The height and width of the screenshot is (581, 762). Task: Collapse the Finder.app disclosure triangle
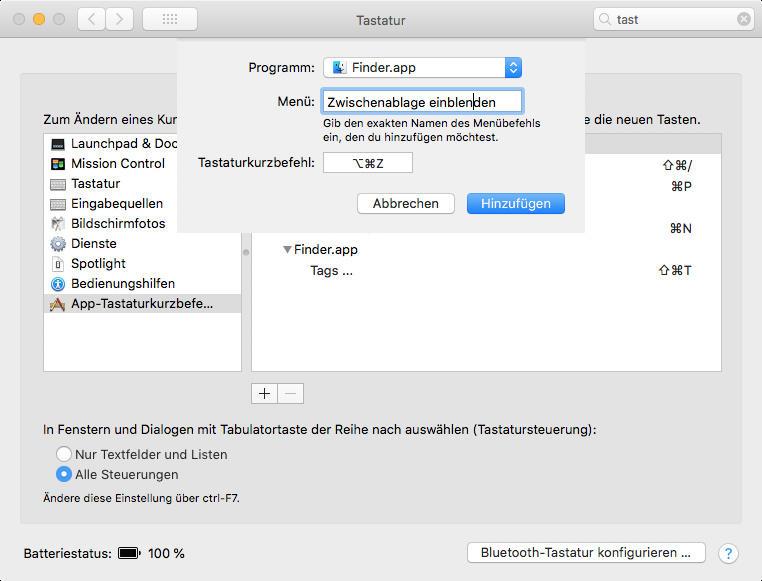pos(287,249)
